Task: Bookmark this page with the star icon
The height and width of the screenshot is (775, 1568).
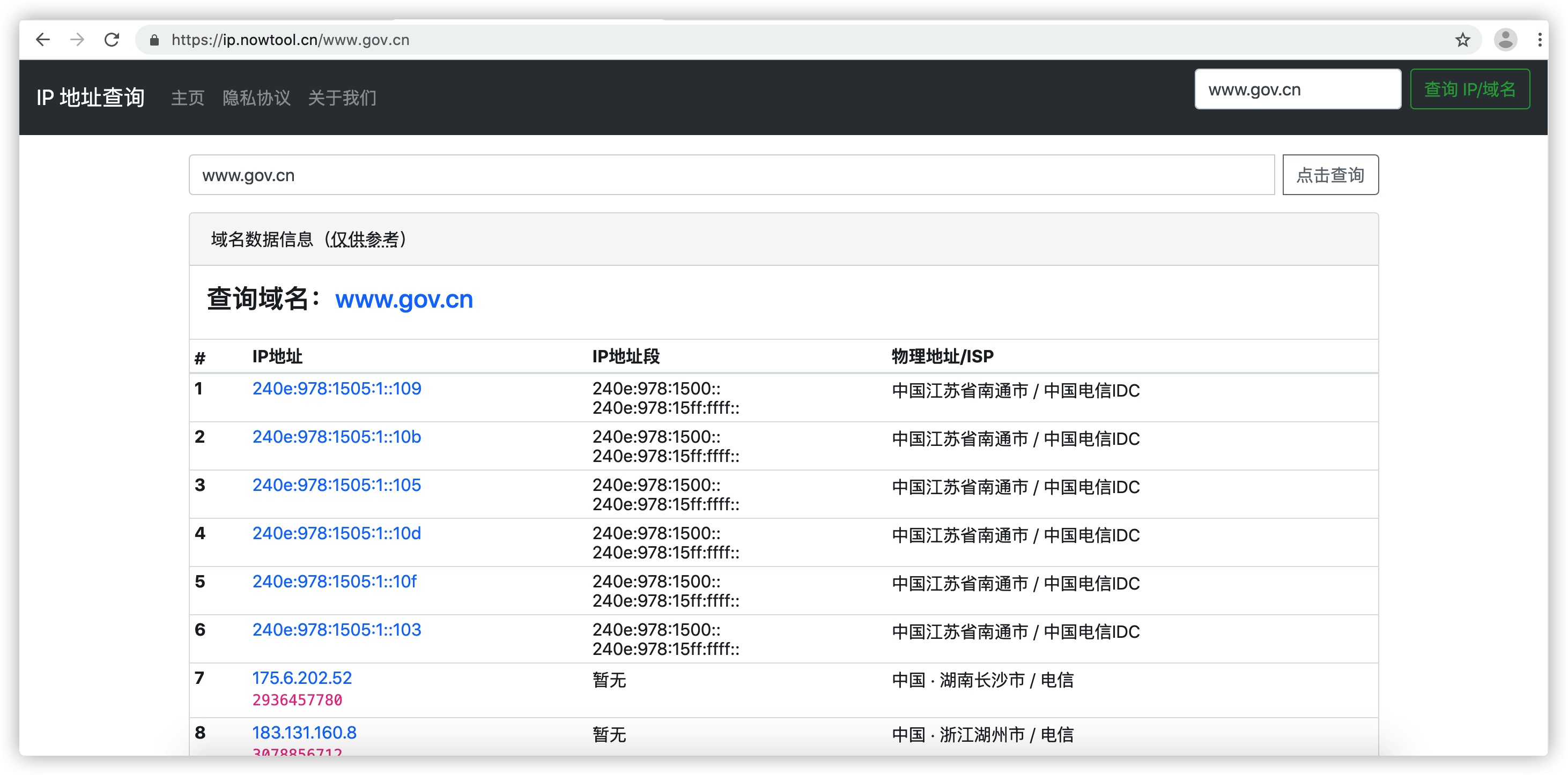Action: point(1462,40)
